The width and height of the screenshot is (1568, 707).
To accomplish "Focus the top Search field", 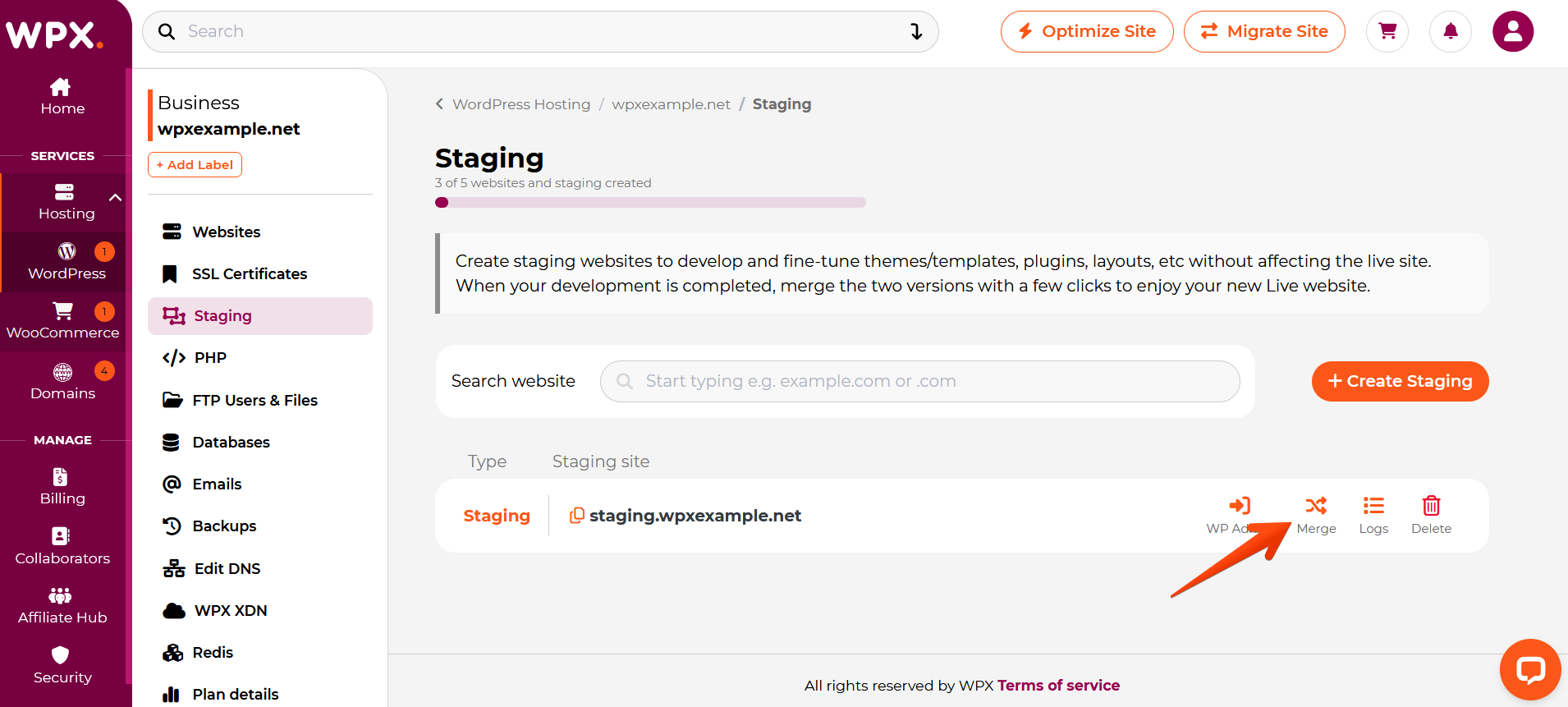I will pyautogui.click(x=540, y=31).
